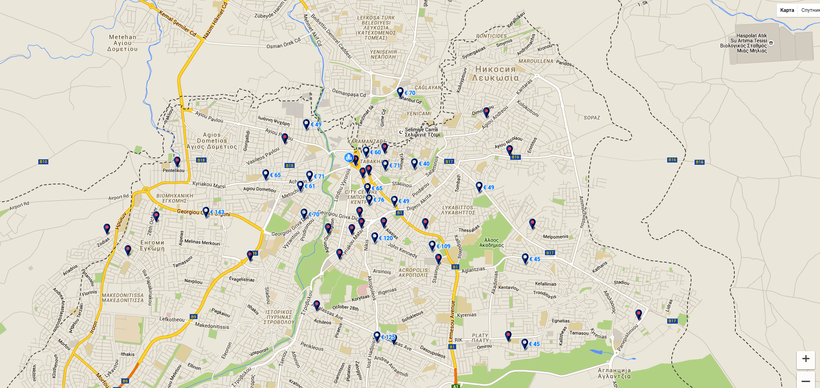The height and width of the screenshot is (388, 820).
Task: Switch to Спутник satellite view
Action: click(809, 10)
